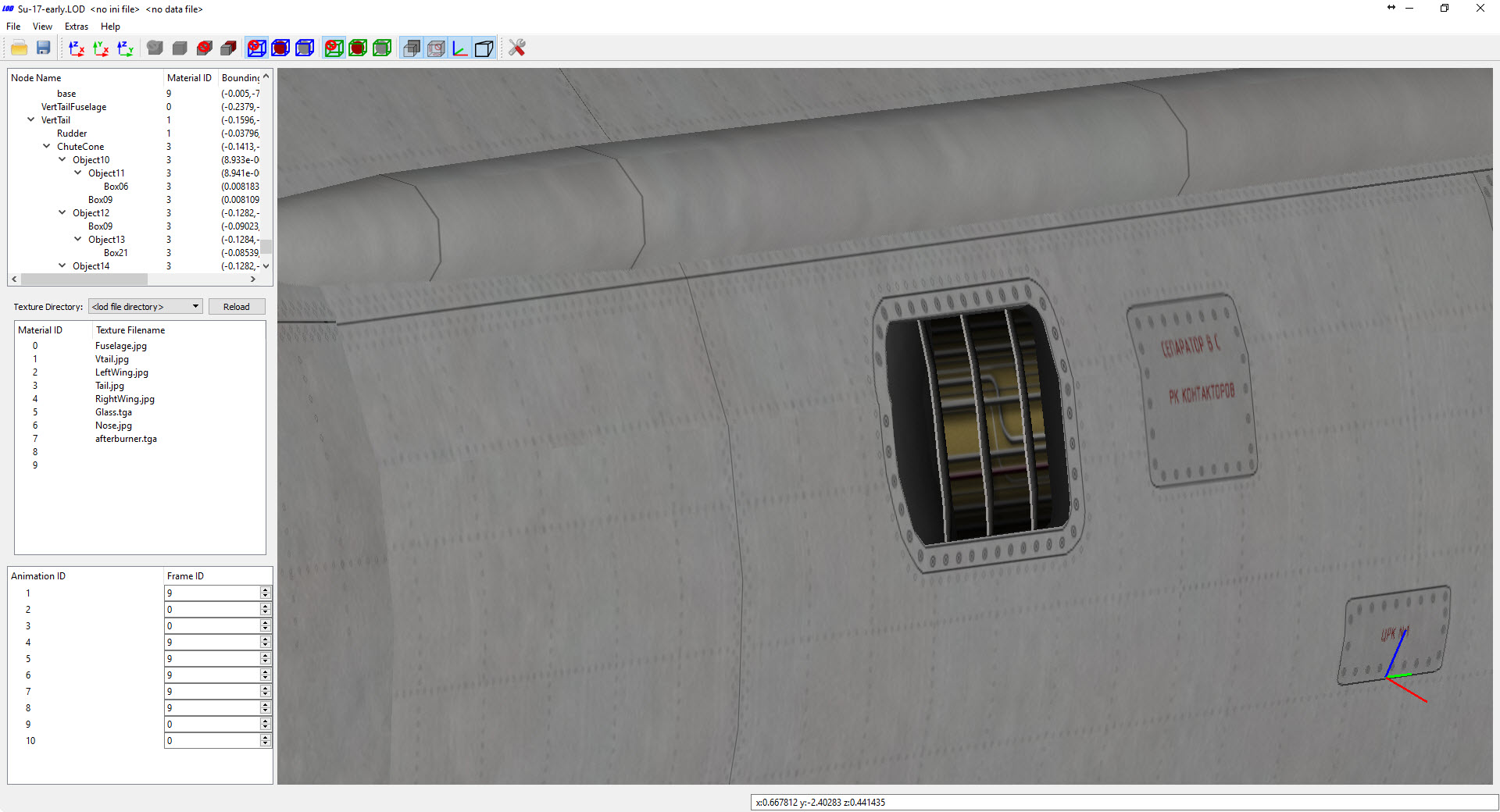Click the gray cube with red block icon

tap(228, 48)
